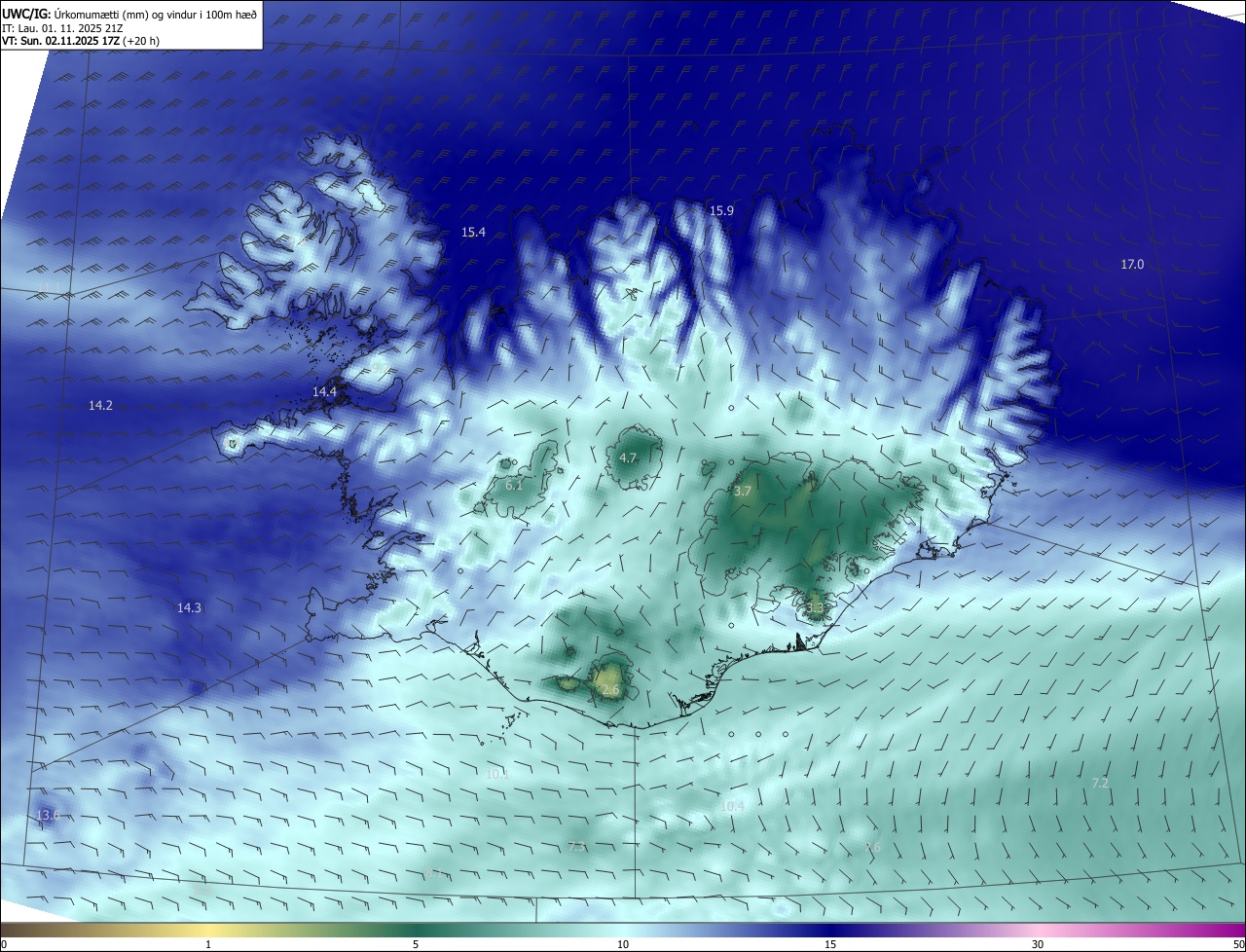Click the 0 tick on the color scale
Screen dimensions: 1246x952
point(3,944)
